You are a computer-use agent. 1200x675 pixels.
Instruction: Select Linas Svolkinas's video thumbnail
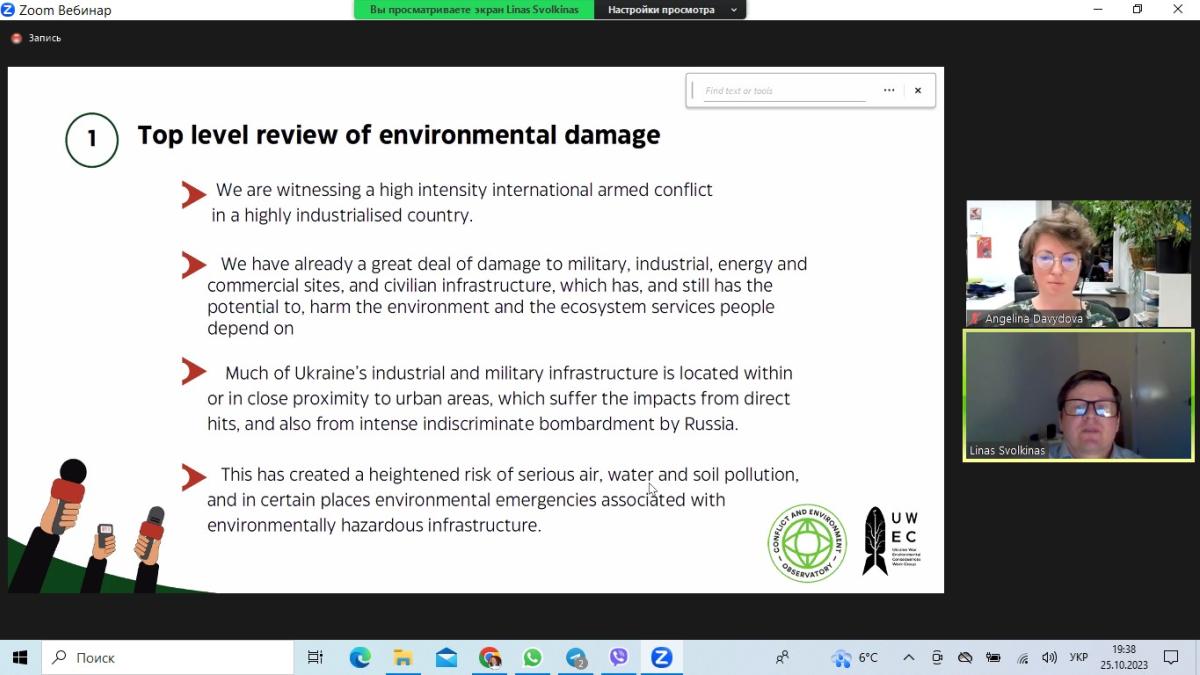[x=1078, y=396]
